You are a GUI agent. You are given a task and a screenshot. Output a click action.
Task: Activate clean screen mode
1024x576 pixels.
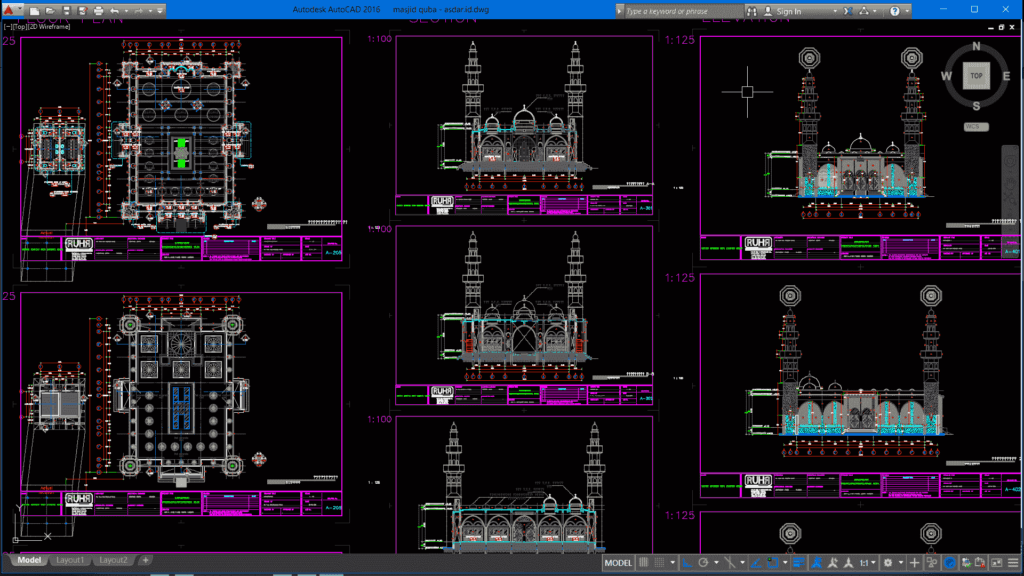[x=997, y=563]
